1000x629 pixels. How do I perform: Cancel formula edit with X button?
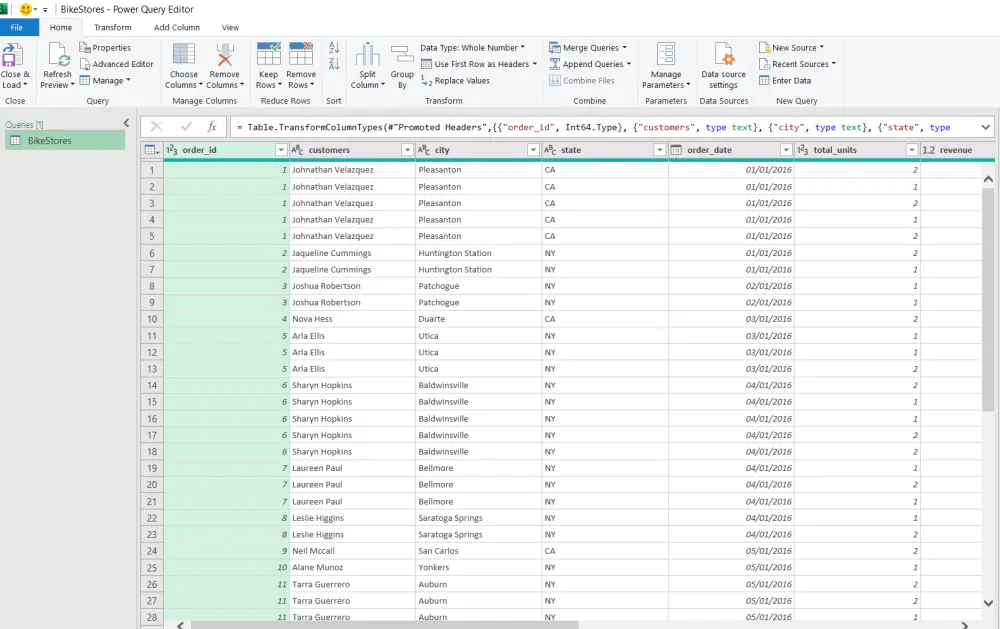(157, 127)
